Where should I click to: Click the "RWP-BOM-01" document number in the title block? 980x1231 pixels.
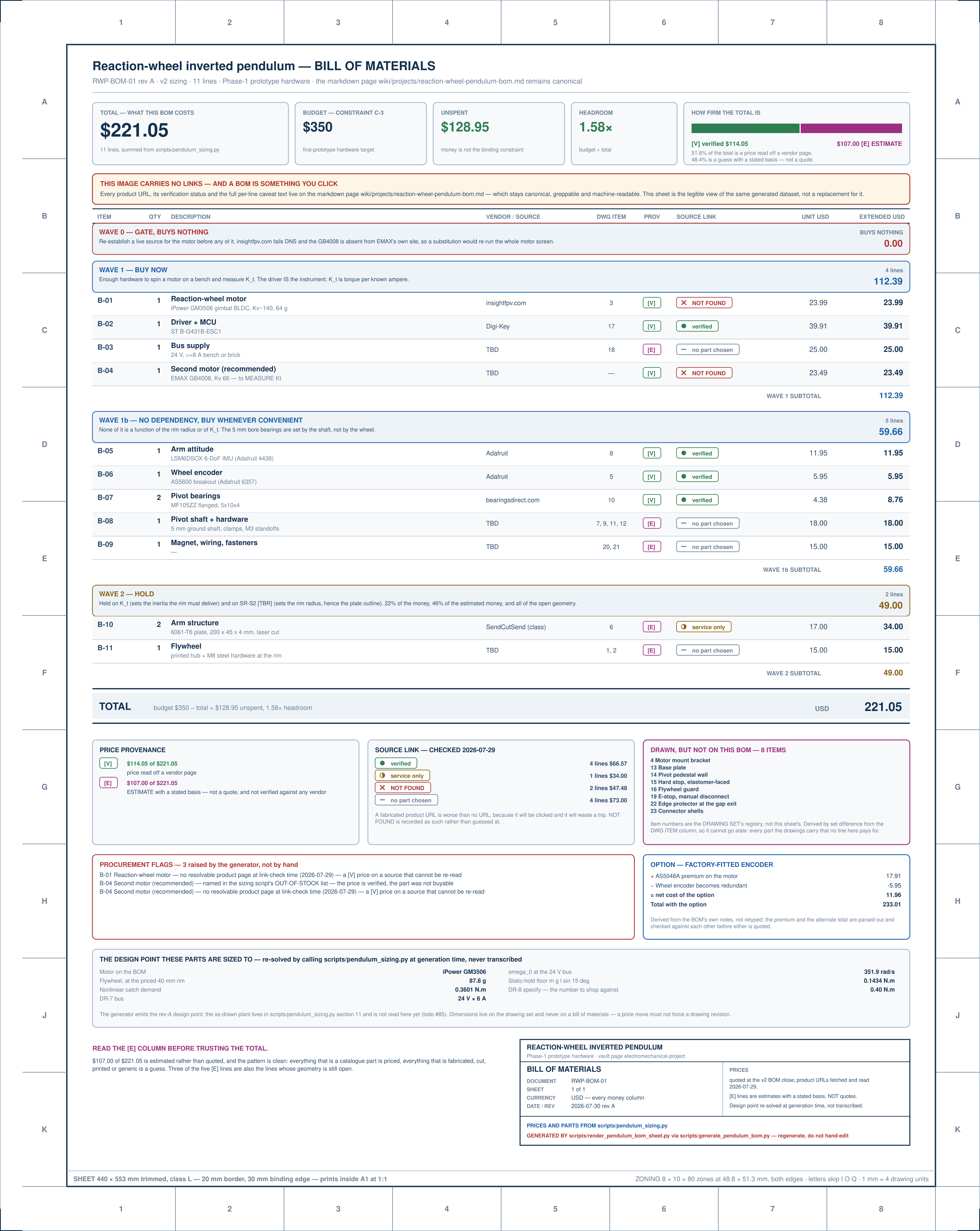[589, 1081]
